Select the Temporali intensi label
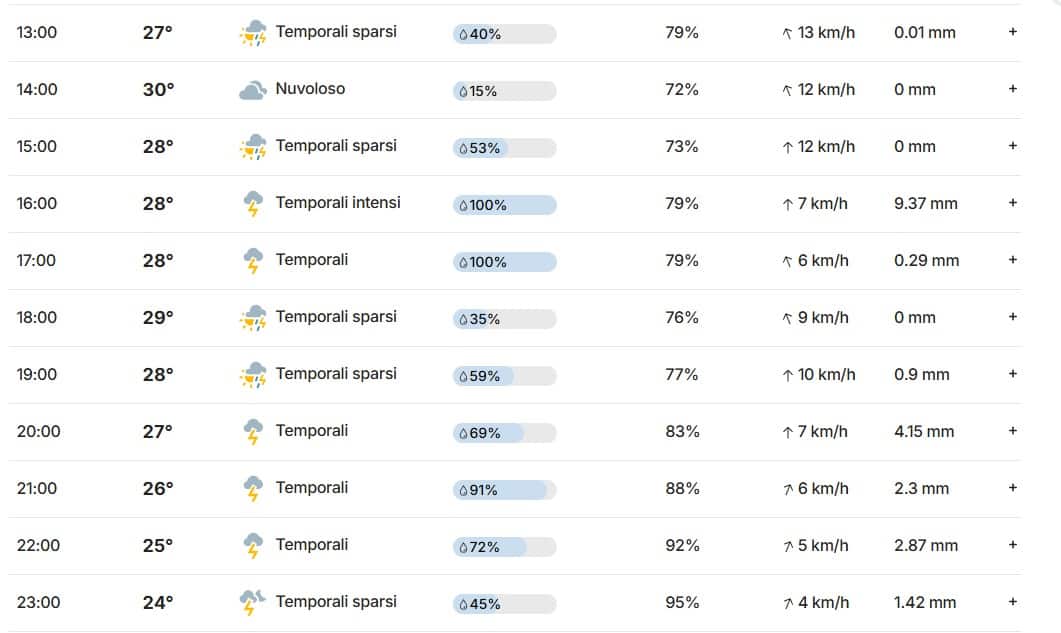Viewport: 1061px width, 633px height. tap(338, 202)
